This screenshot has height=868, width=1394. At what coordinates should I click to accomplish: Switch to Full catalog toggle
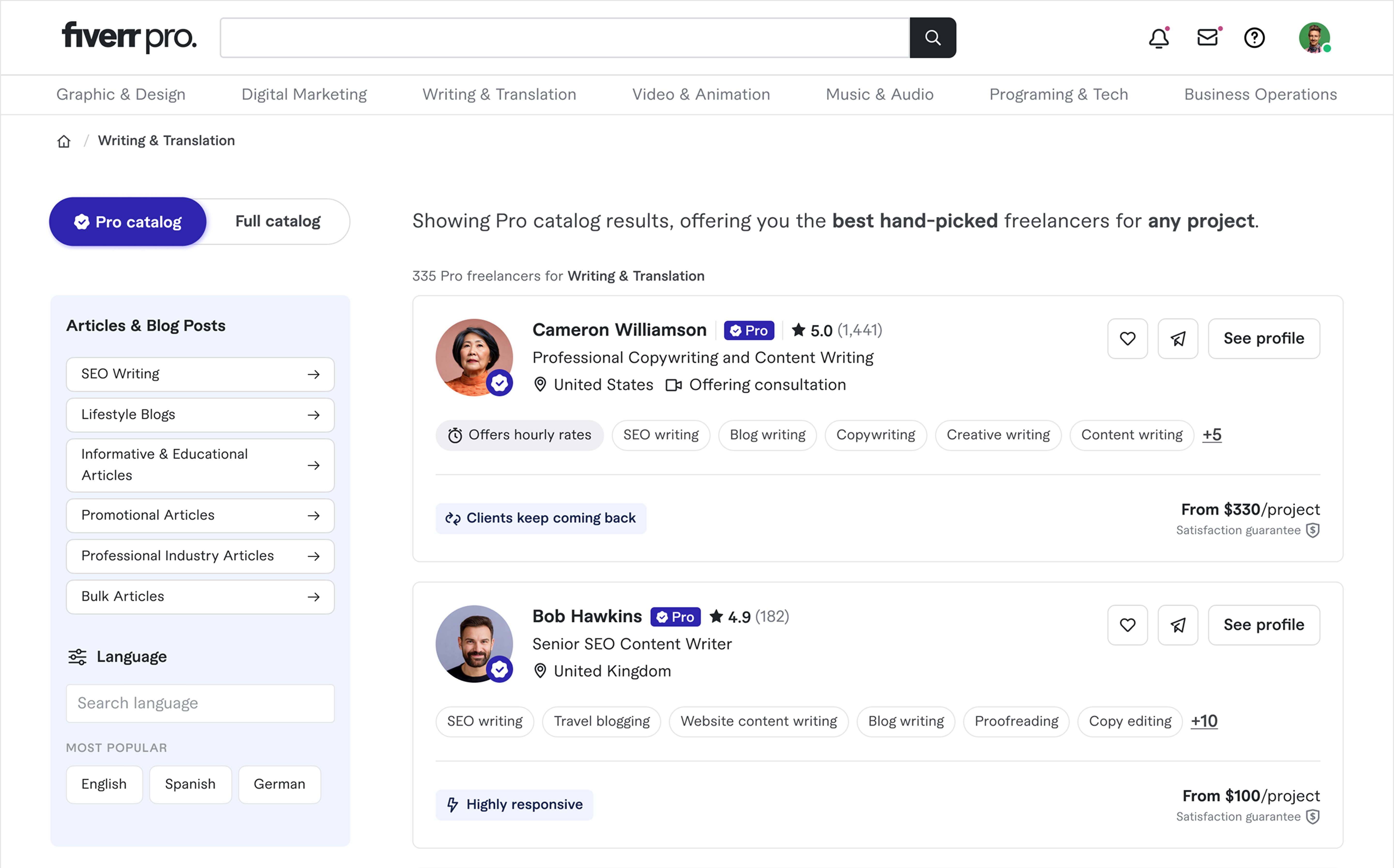point(278,222)
